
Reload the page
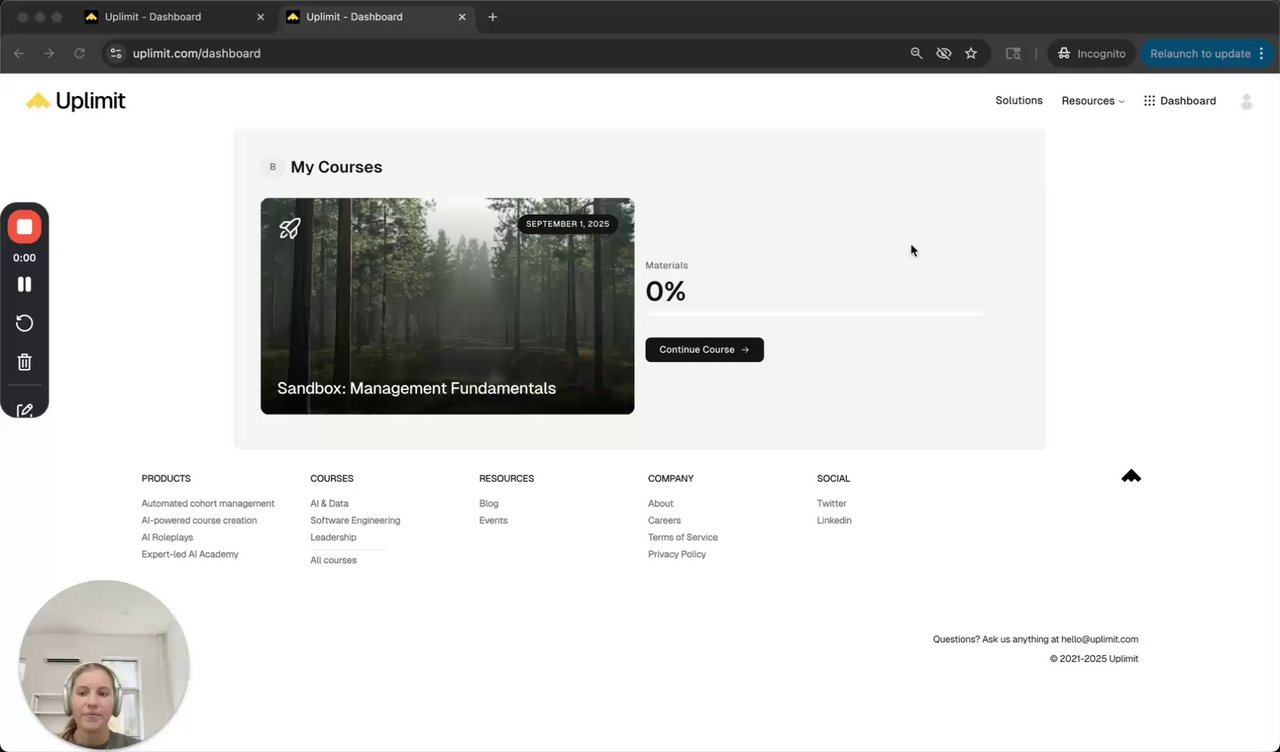click(80, 54)
